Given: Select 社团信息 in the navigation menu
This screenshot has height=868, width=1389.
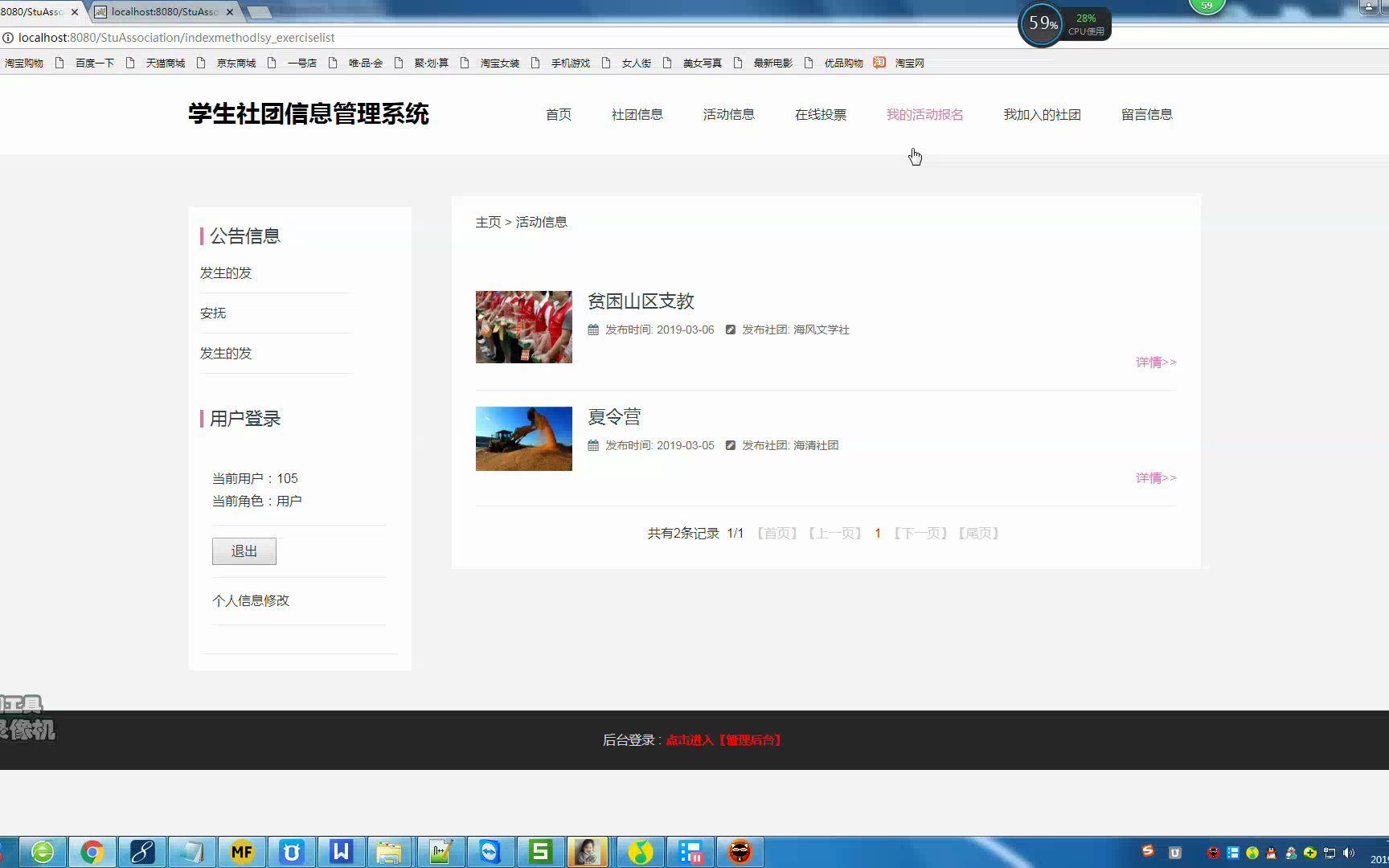Looking at the screenshot, I should [x=637, y=114].
